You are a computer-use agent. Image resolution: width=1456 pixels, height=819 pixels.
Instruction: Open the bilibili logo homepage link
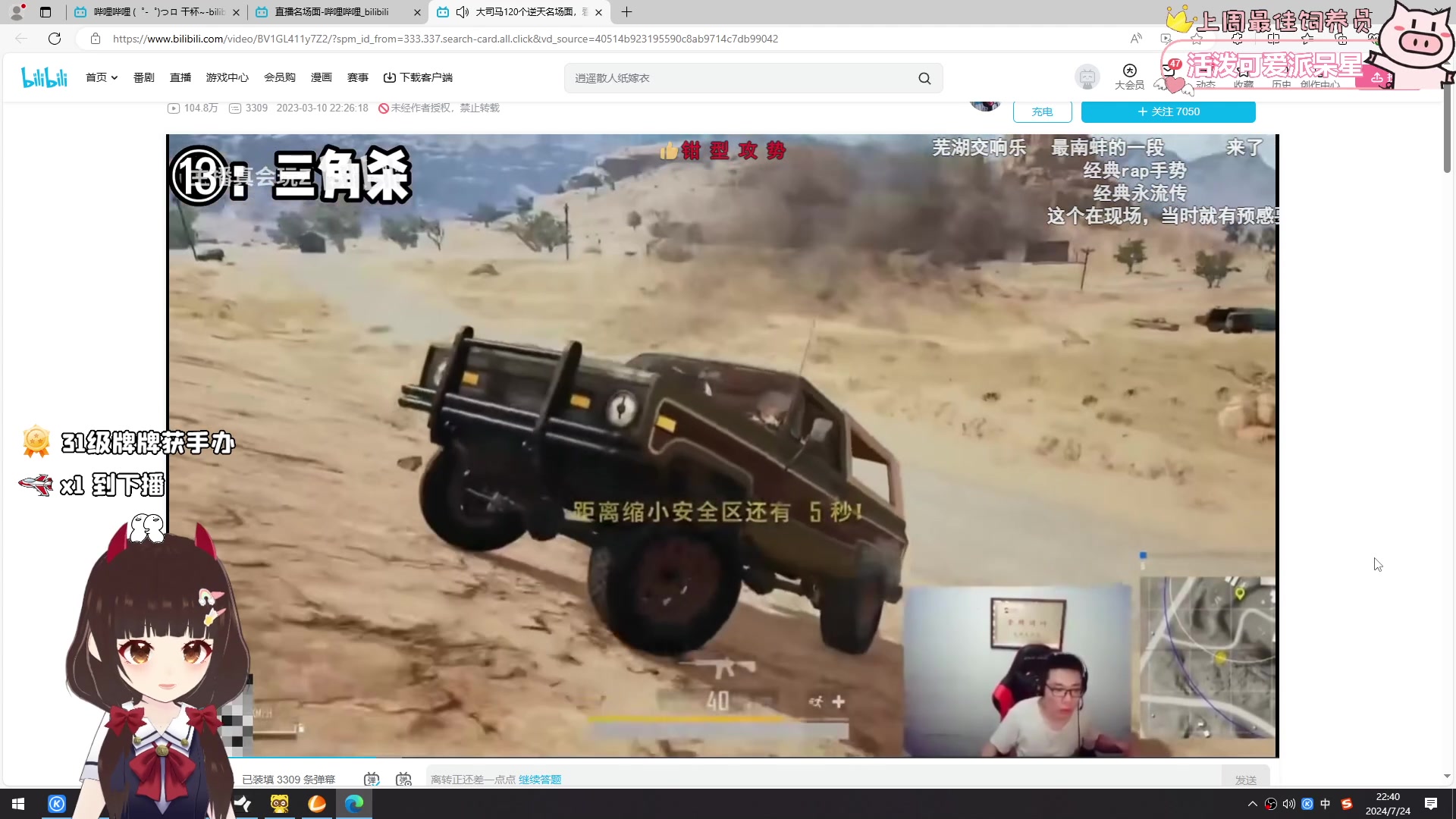click(x=44, y=77)
